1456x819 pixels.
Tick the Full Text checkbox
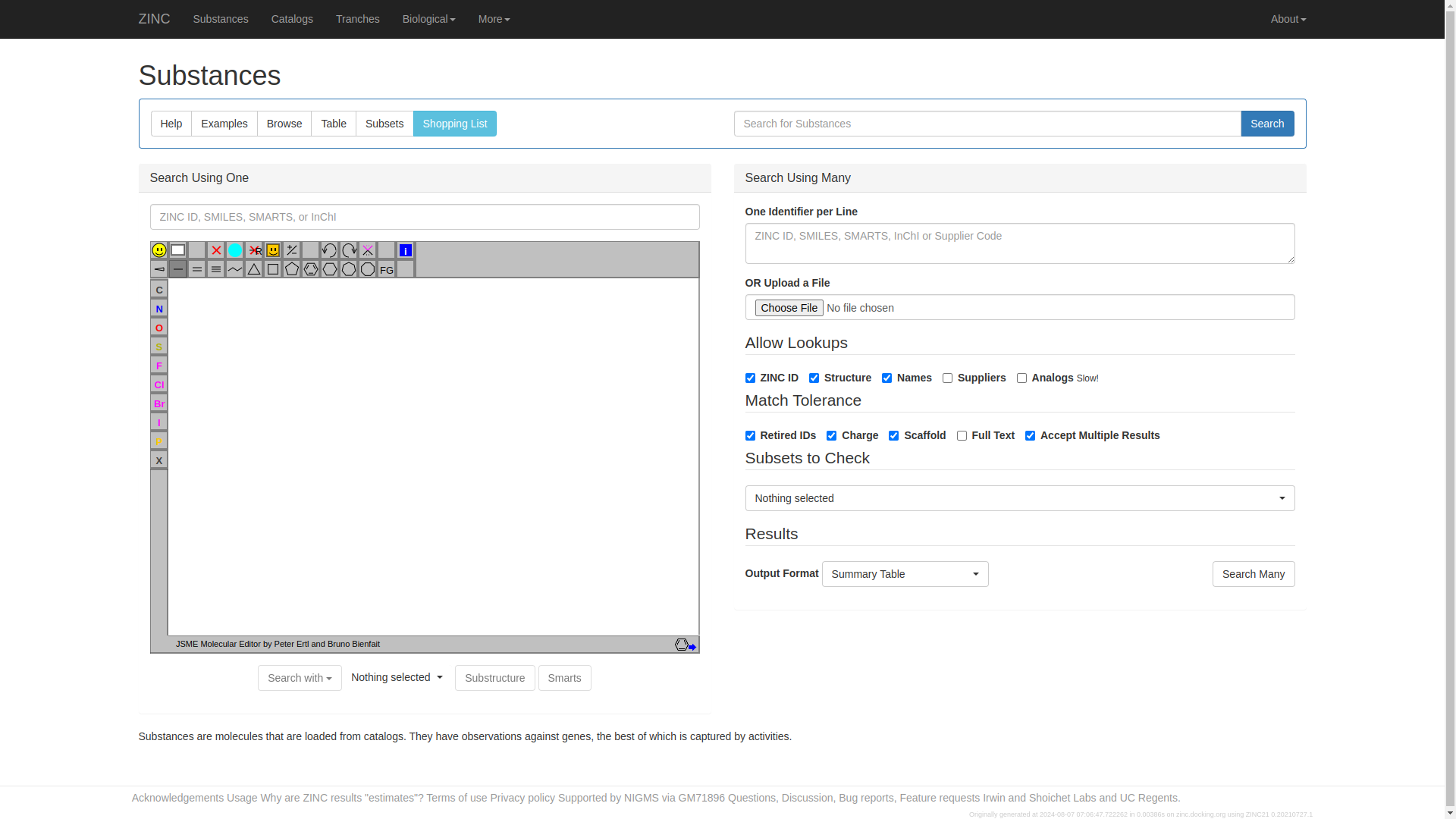[x=962, y=435]
